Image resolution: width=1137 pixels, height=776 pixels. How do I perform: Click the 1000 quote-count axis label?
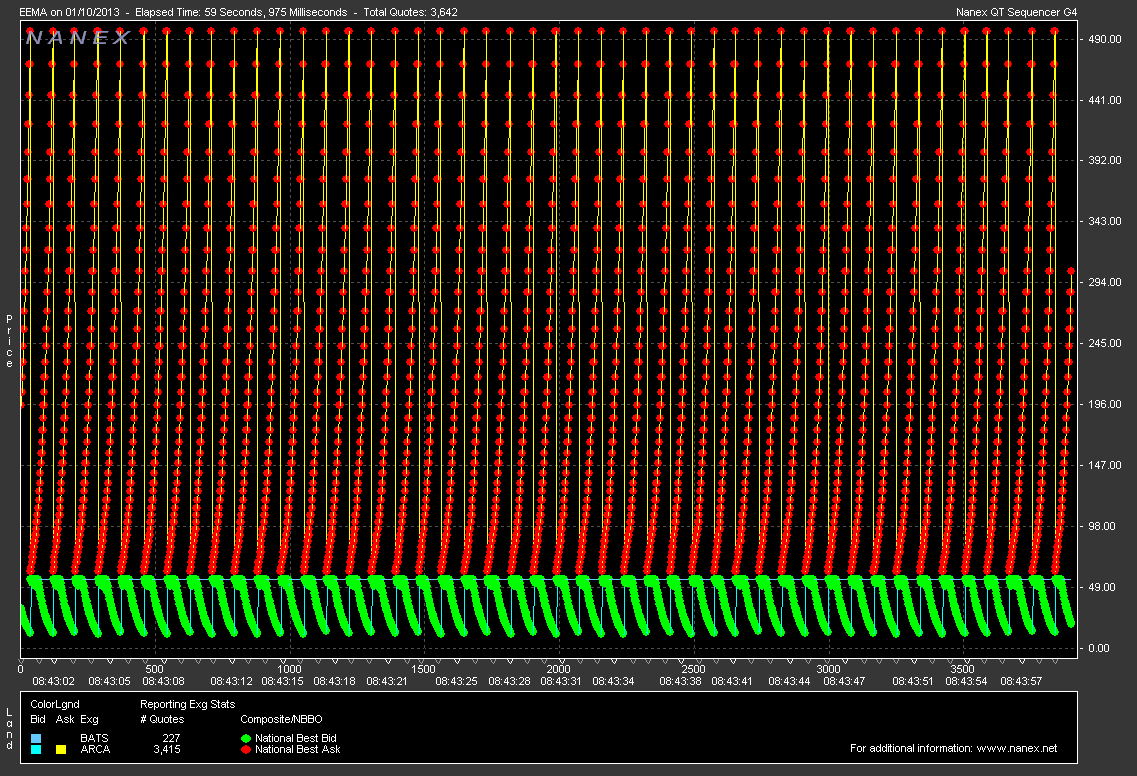[289, 669]
